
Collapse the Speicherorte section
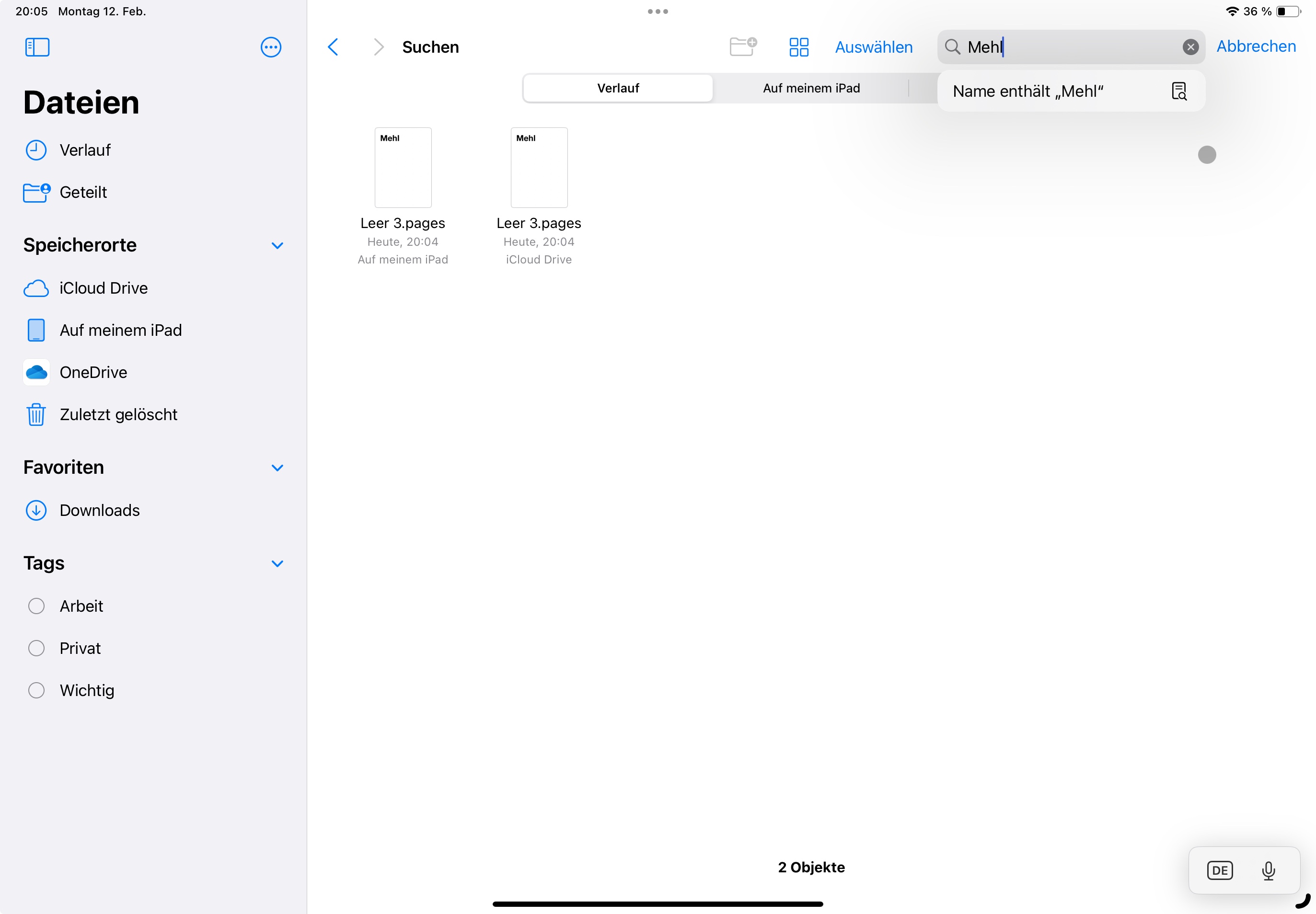tap(277, 246)
